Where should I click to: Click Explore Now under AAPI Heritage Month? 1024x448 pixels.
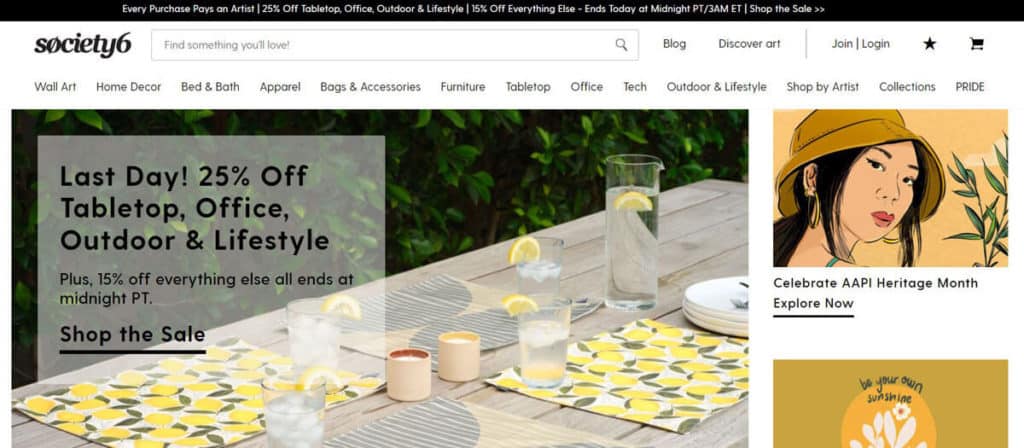(x=813, y=304)
